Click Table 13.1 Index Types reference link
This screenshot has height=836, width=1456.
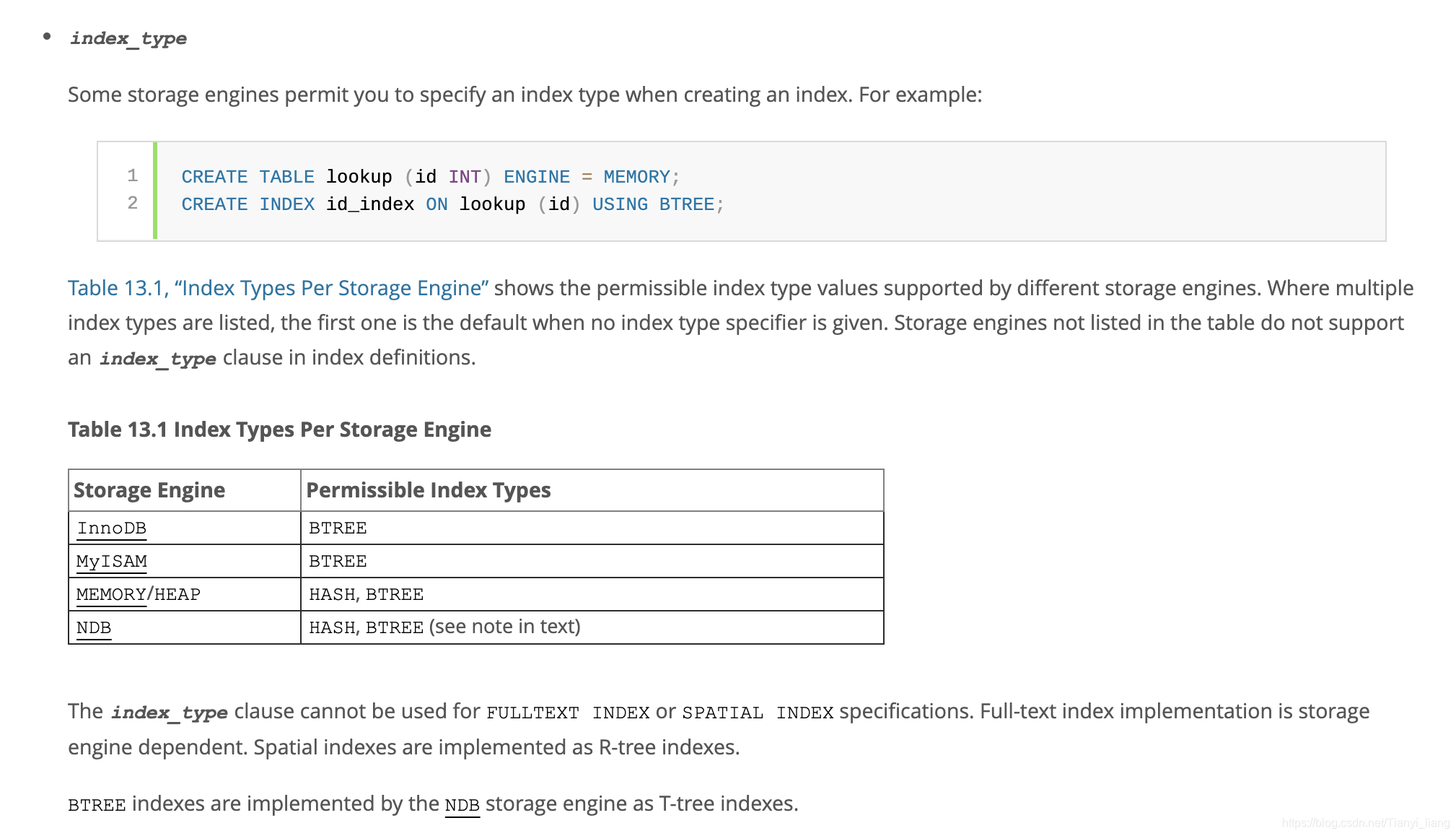[278, 291]
